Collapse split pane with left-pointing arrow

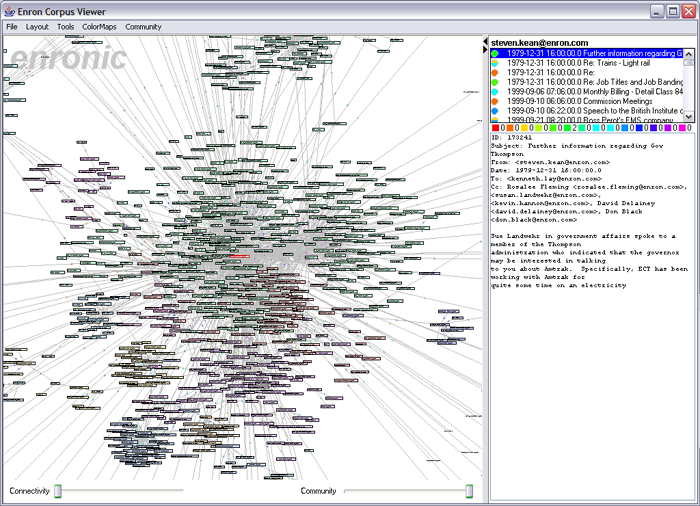pos(485,42)
